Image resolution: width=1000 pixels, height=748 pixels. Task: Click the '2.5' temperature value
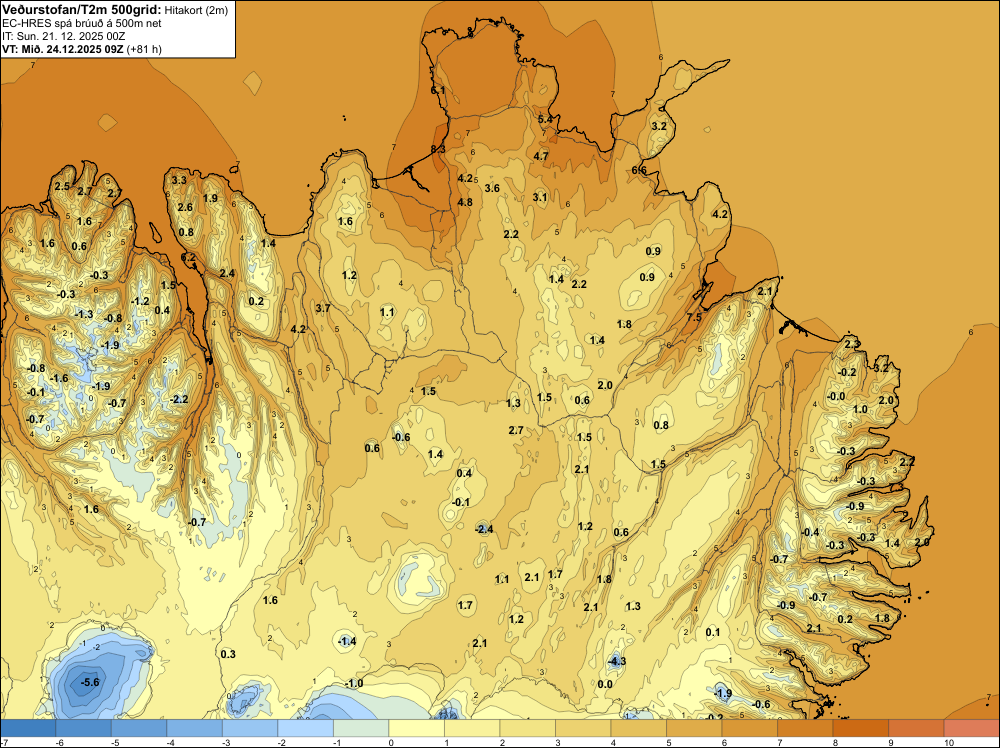point(62,187)
